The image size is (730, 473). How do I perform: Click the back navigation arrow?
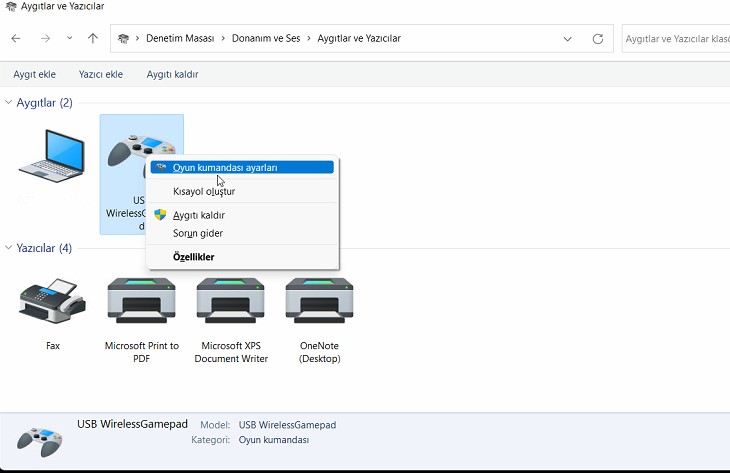tap(16, 39)
